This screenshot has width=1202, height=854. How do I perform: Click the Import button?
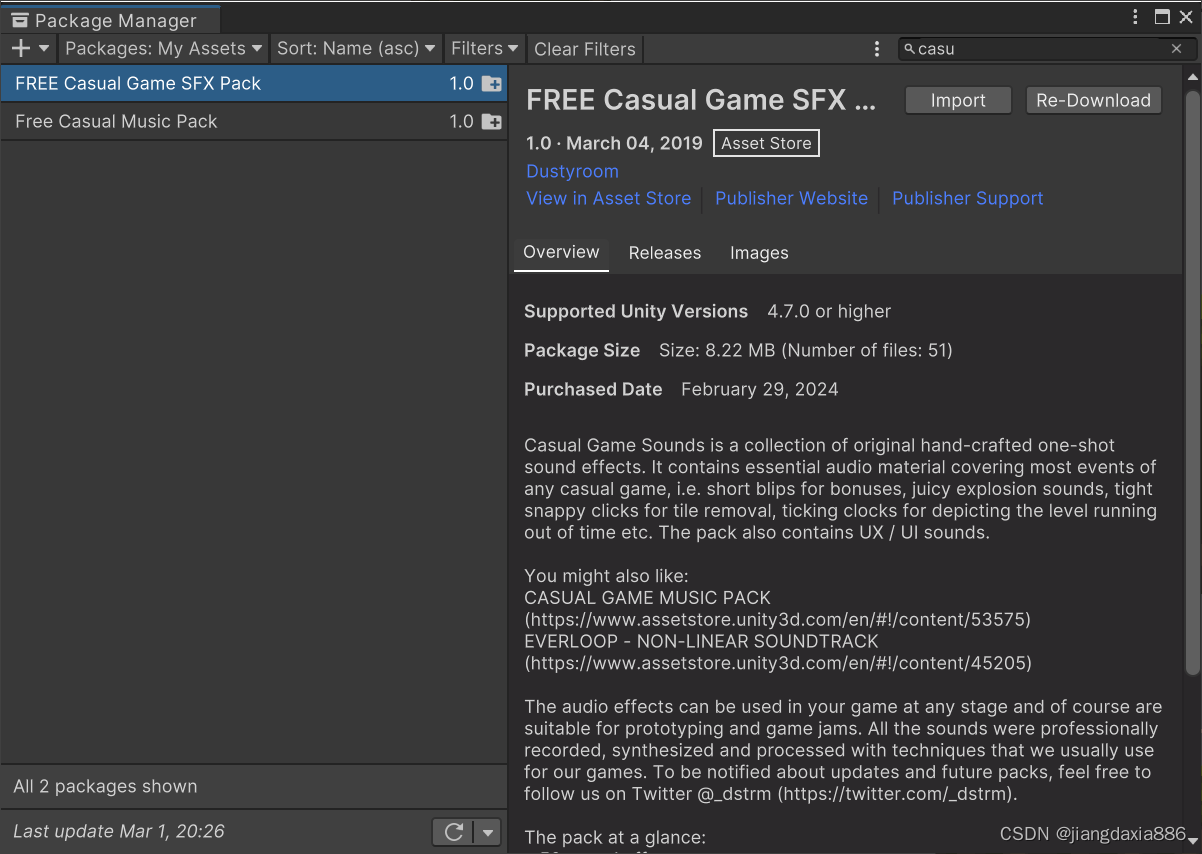958,100
